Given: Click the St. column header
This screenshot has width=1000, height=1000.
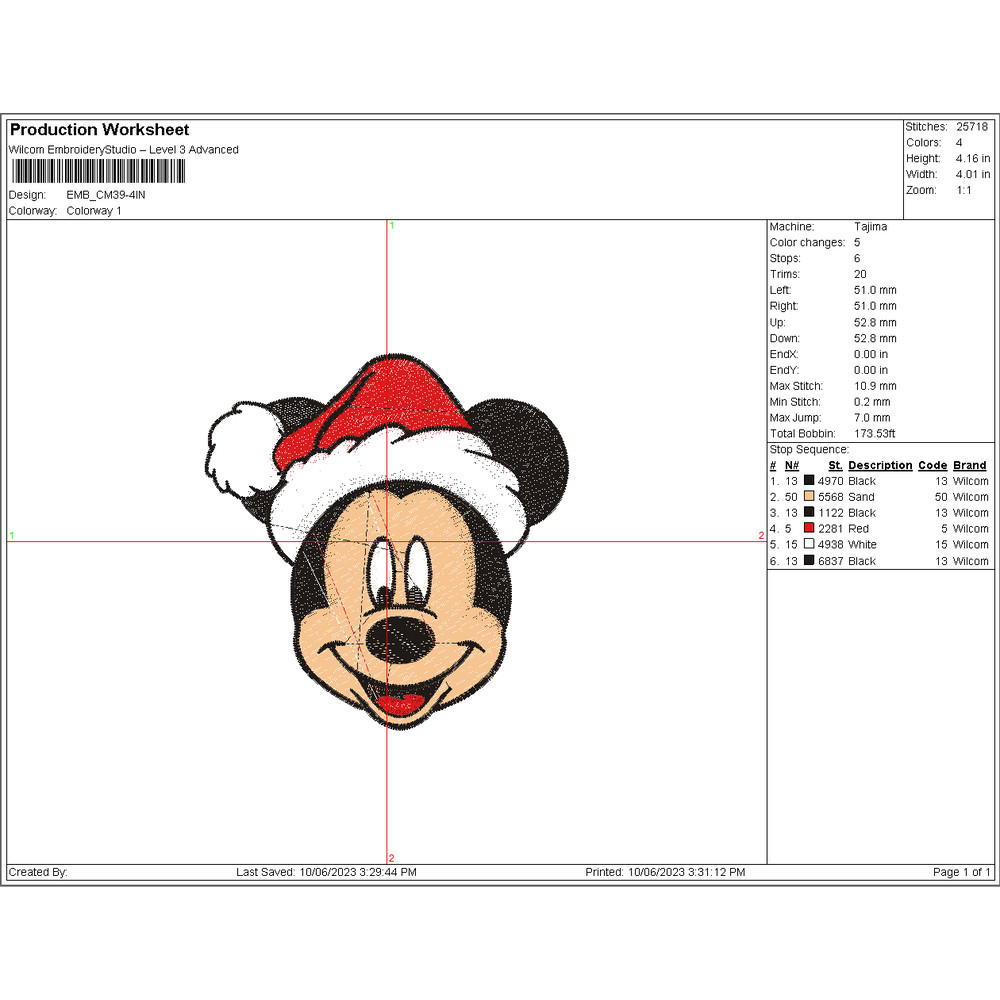Looking at the screenshot, I should (835, 466).
